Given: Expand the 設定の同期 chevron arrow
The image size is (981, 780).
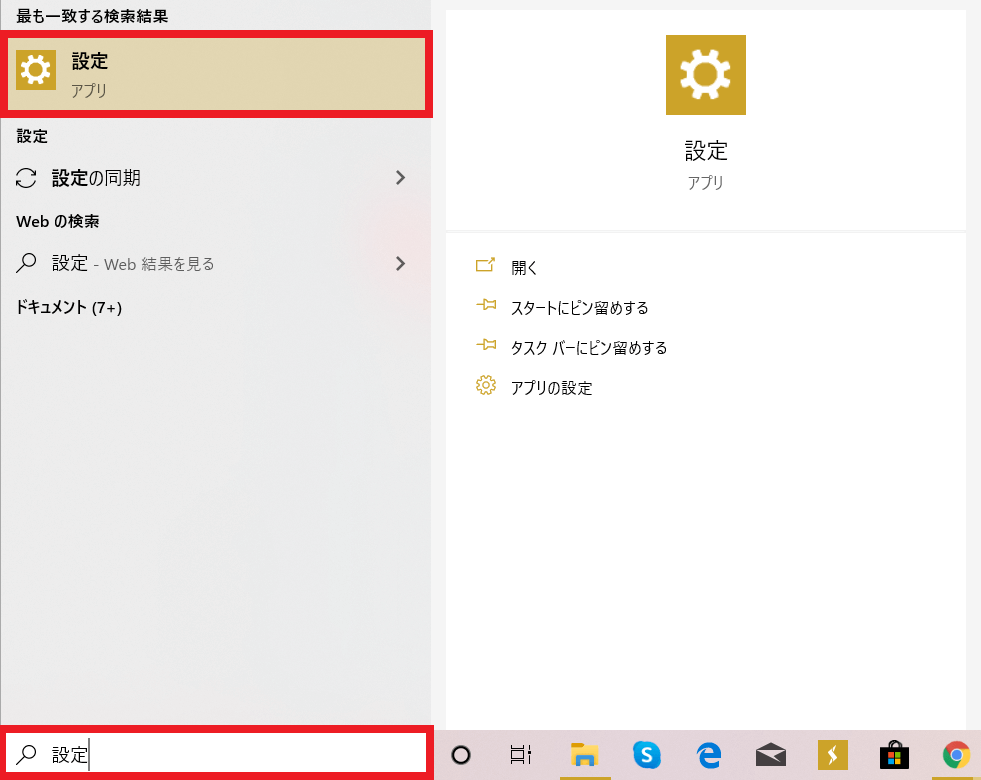Looking at the screenshot, I should [x=400, y=178].
